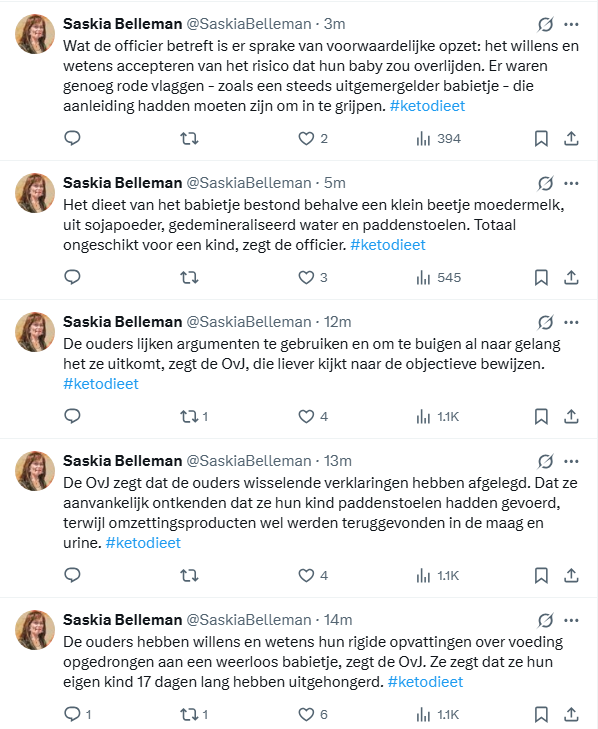Retweet the 5m sojapoeder tweet
Viewport: 598px width, 729px height.
pos(189,278)
